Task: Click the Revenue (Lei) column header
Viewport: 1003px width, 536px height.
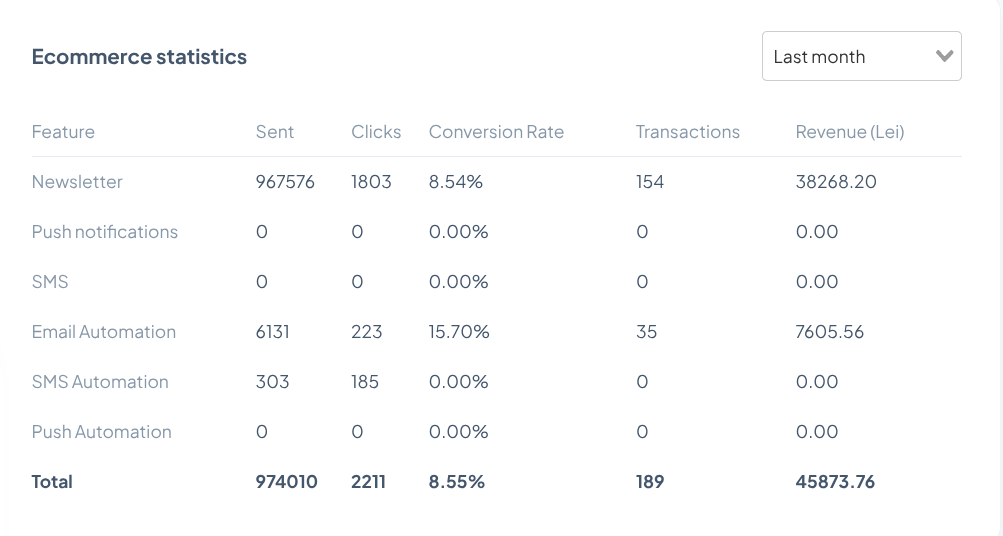Action: pos(850,132)
